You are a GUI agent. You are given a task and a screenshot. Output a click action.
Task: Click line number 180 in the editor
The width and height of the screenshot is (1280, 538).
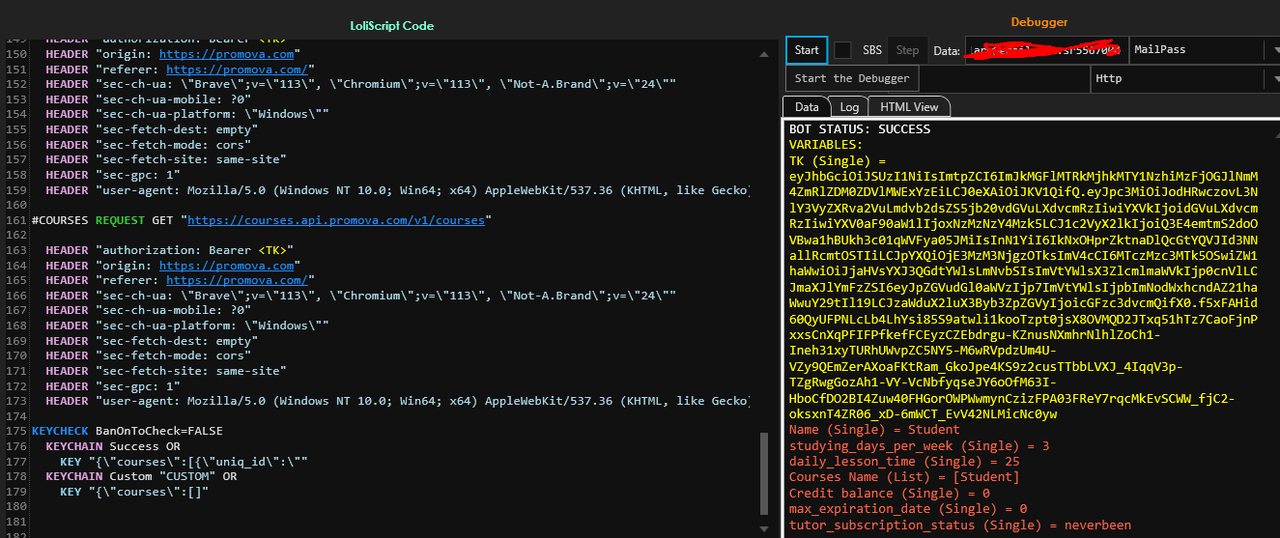pos(15,506)
